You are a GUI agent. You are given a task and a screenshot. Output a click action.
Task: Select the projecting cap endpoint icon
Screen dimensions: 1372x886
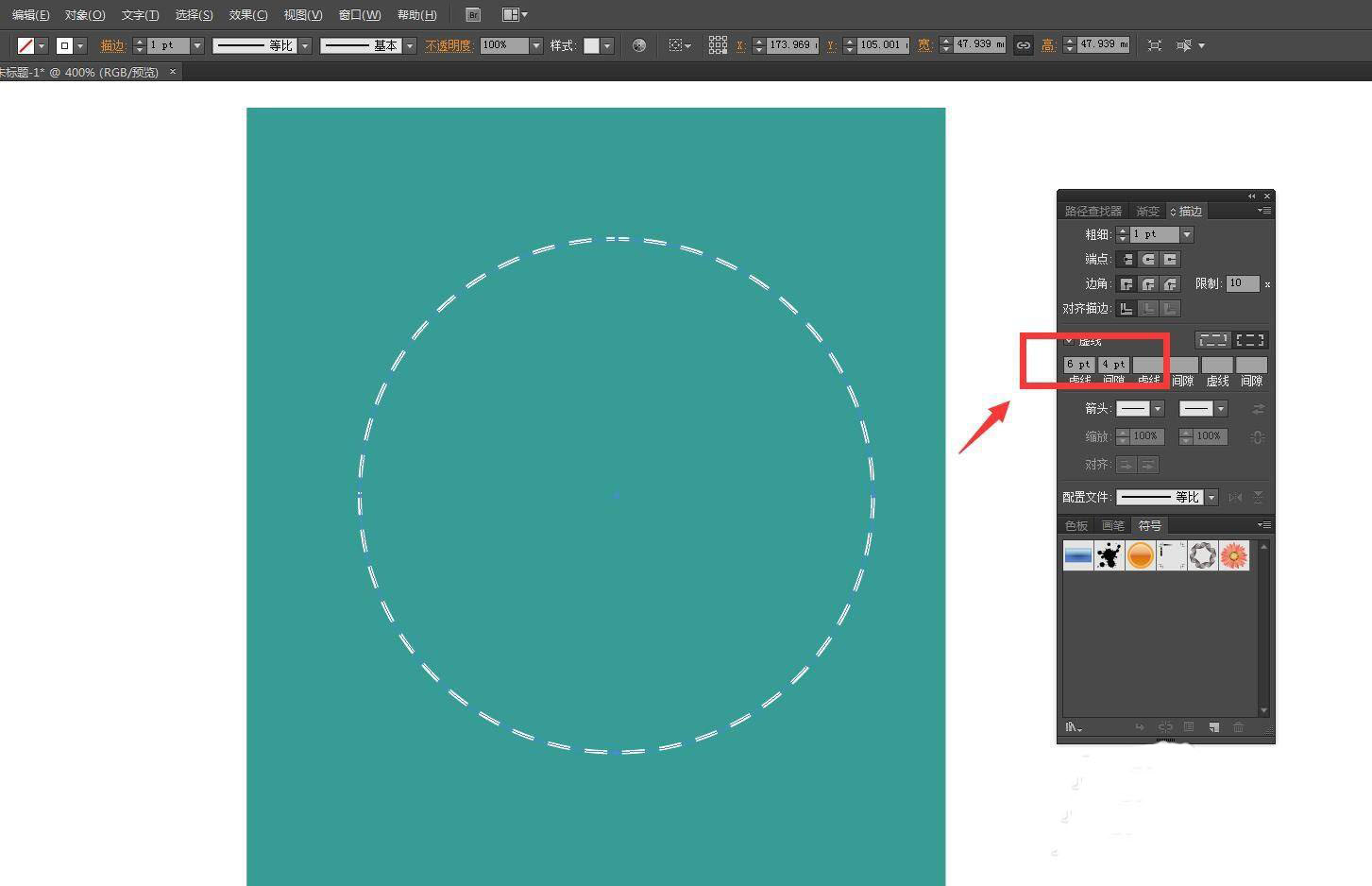1170,259
